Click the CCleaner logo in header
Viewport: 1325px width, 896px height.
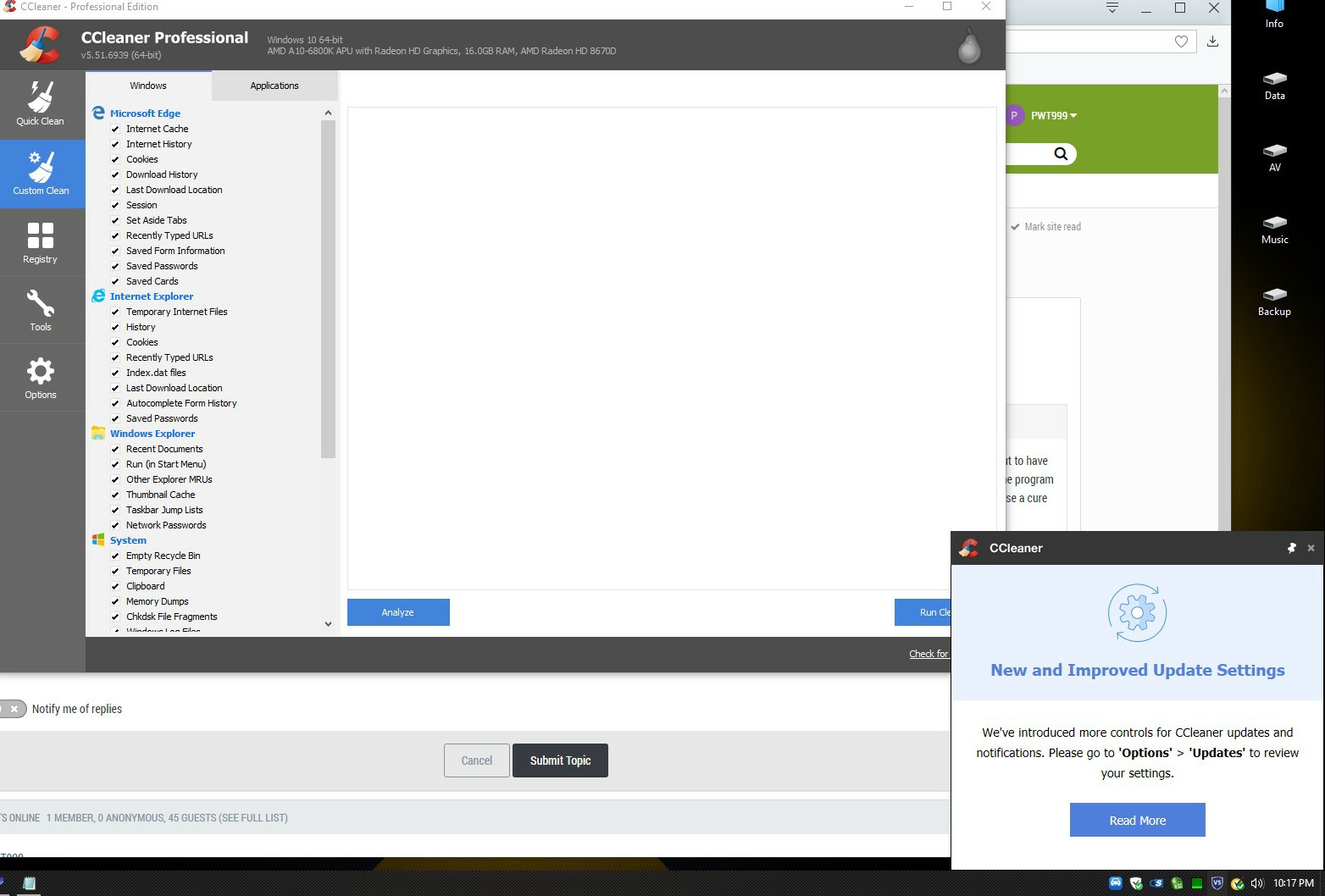tap(41, 44)
